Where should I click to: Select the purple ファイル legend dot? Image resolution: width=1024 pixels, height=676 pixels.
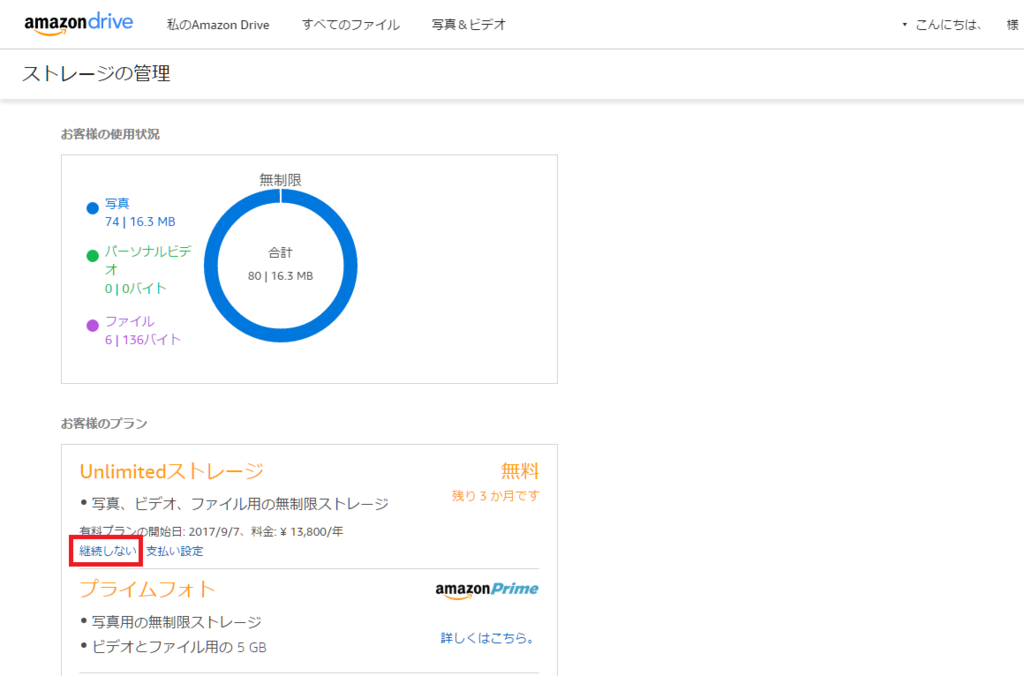point(93,325)
